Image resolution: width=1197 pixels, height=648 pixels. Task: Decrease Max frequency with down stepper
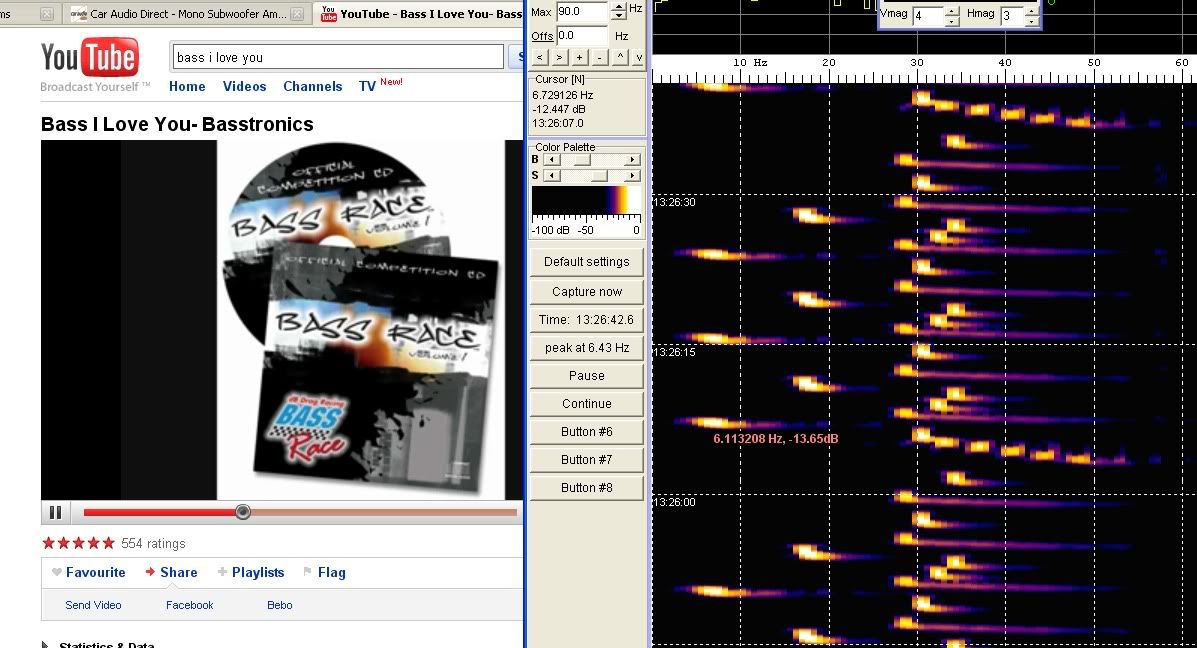point(619,16)
